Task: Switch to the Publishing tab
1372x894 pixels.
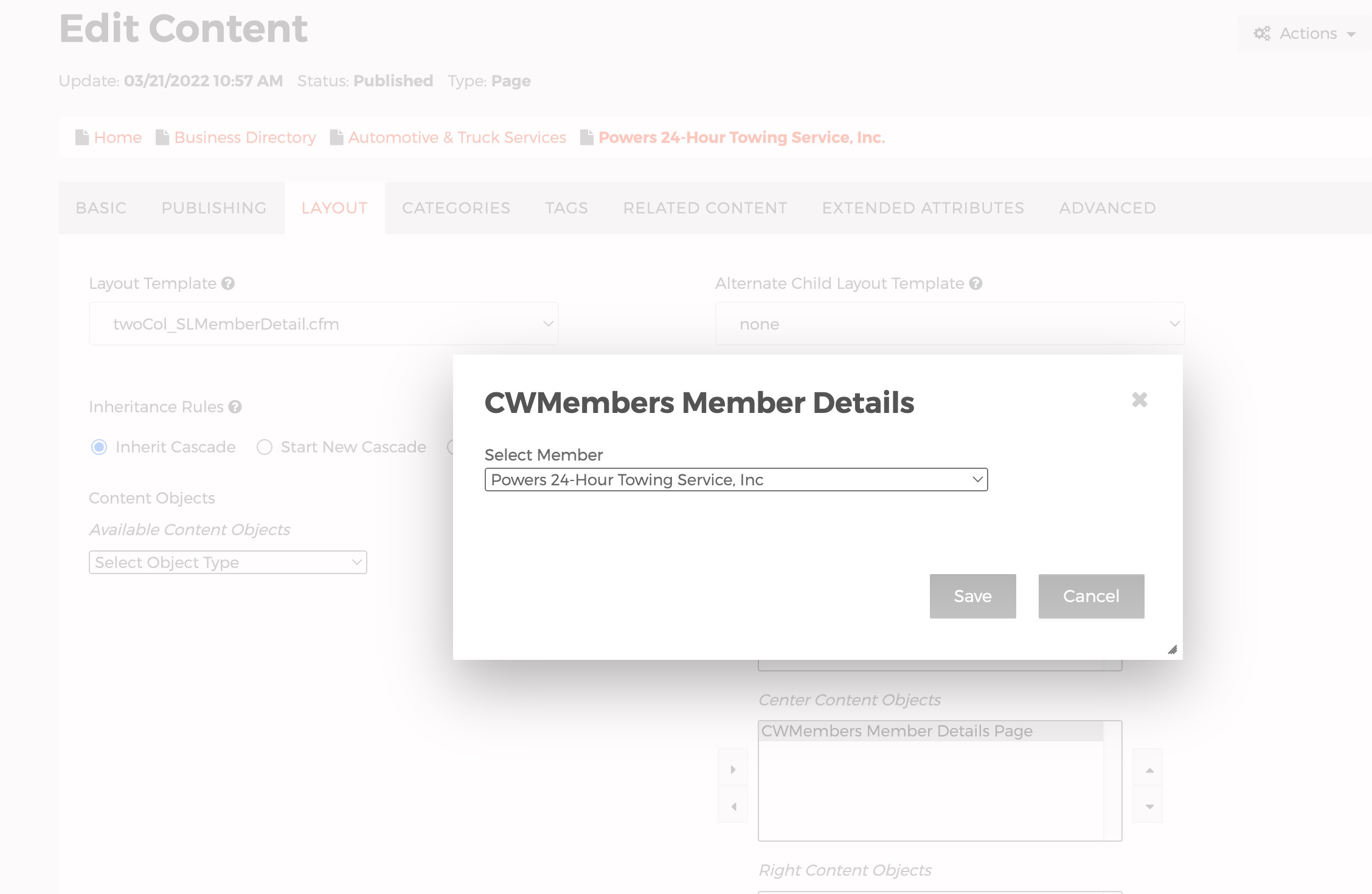Action: 213,208
